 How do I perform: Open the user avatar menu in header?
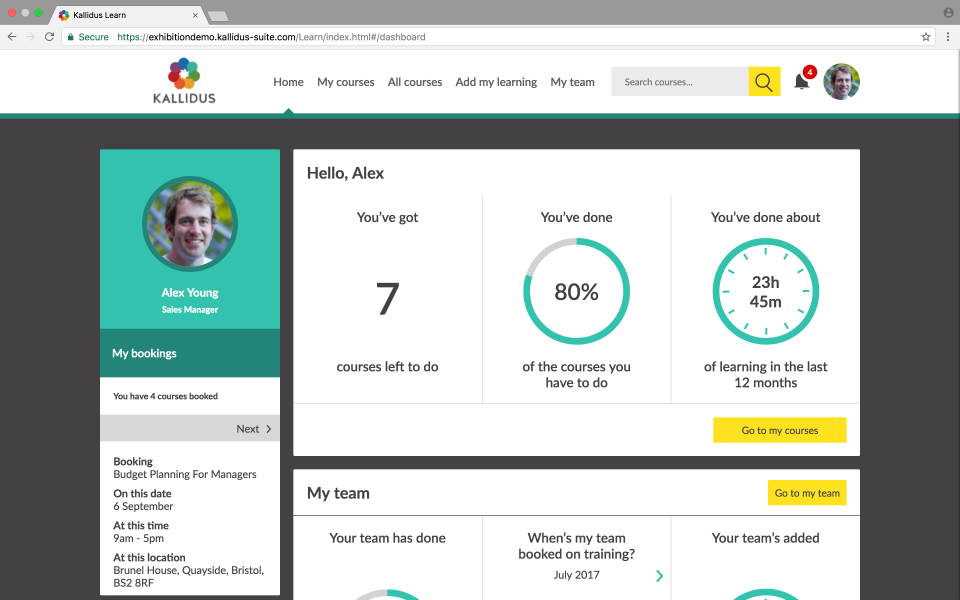[841, 81]
